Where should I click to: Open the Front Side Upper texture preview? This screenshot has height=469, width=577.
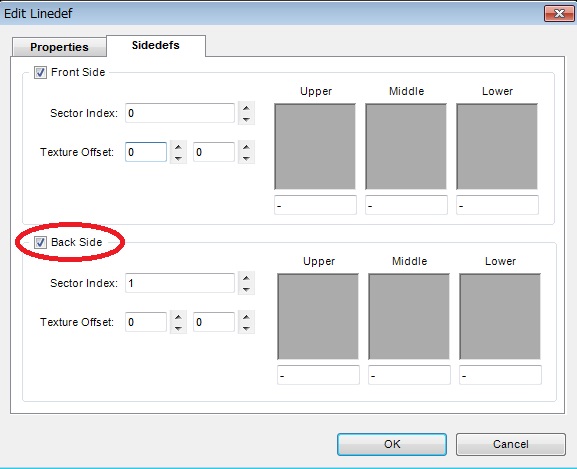(315, 146)
